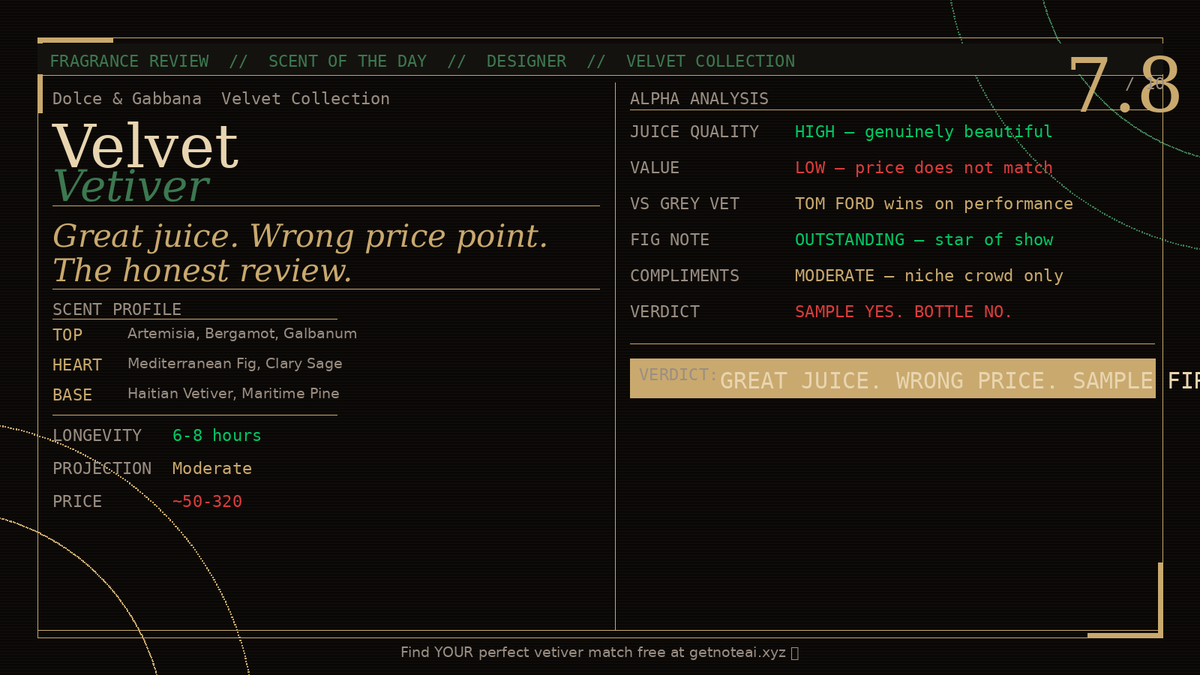Click the ~50-320 price value
This screenshot has width=1200, height=675.
207,501
